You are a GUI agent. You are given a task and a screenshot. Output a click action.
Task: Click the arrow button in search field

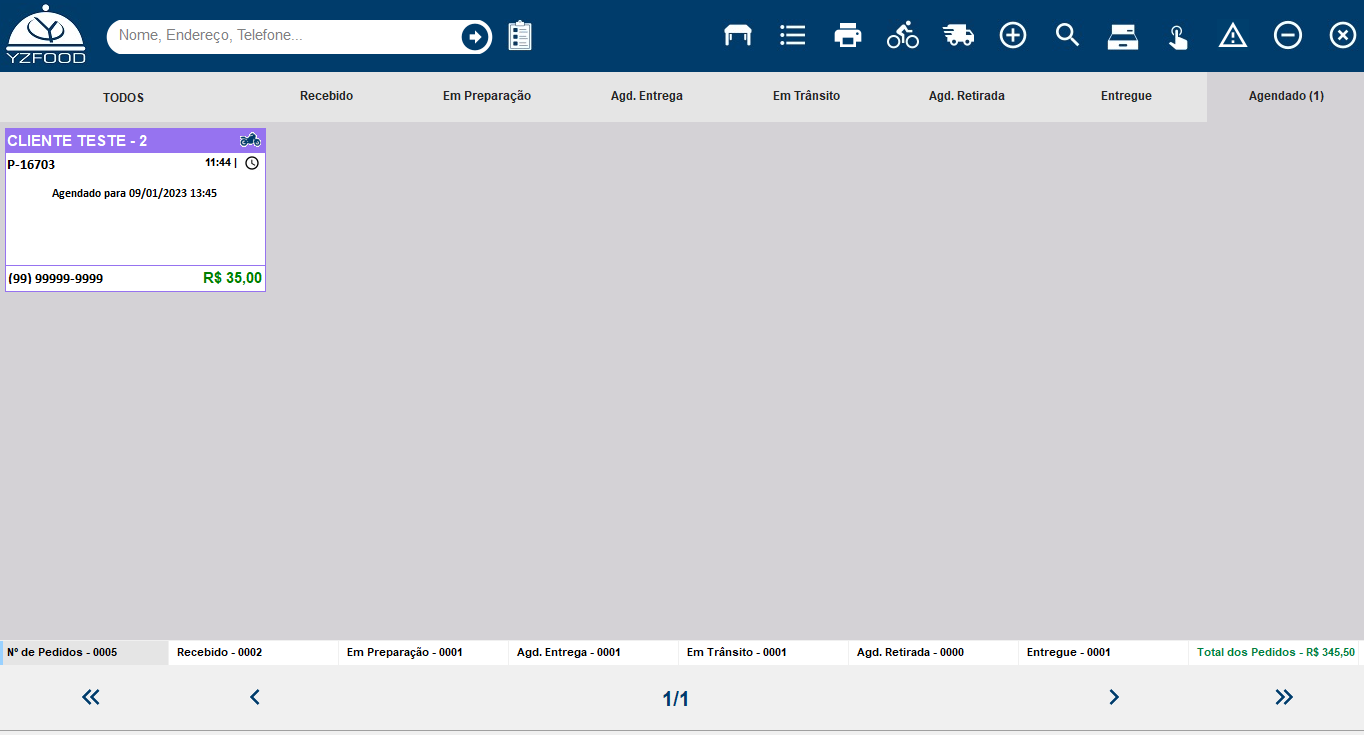click(475, 37)
